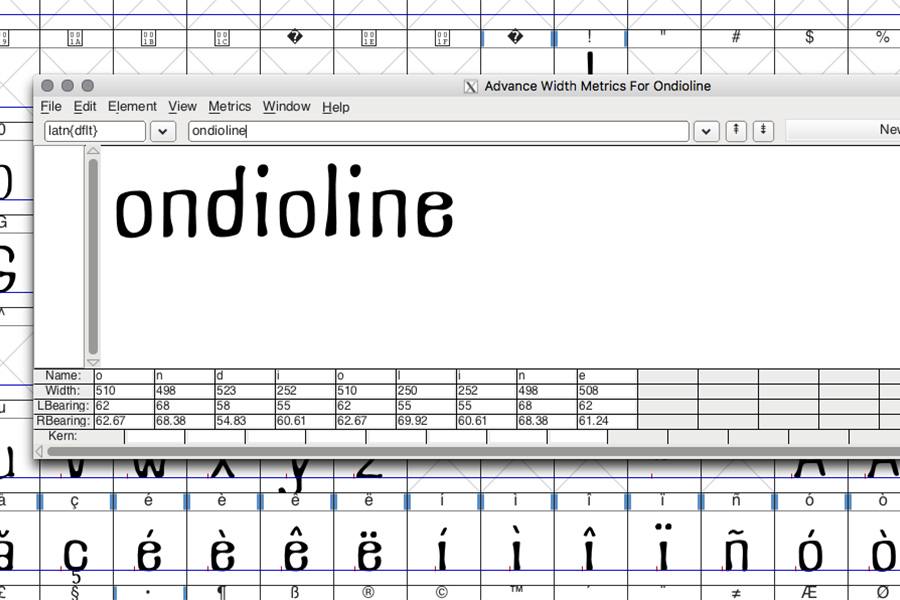Click the scrollbar down arrow in preview

point(93,362)
